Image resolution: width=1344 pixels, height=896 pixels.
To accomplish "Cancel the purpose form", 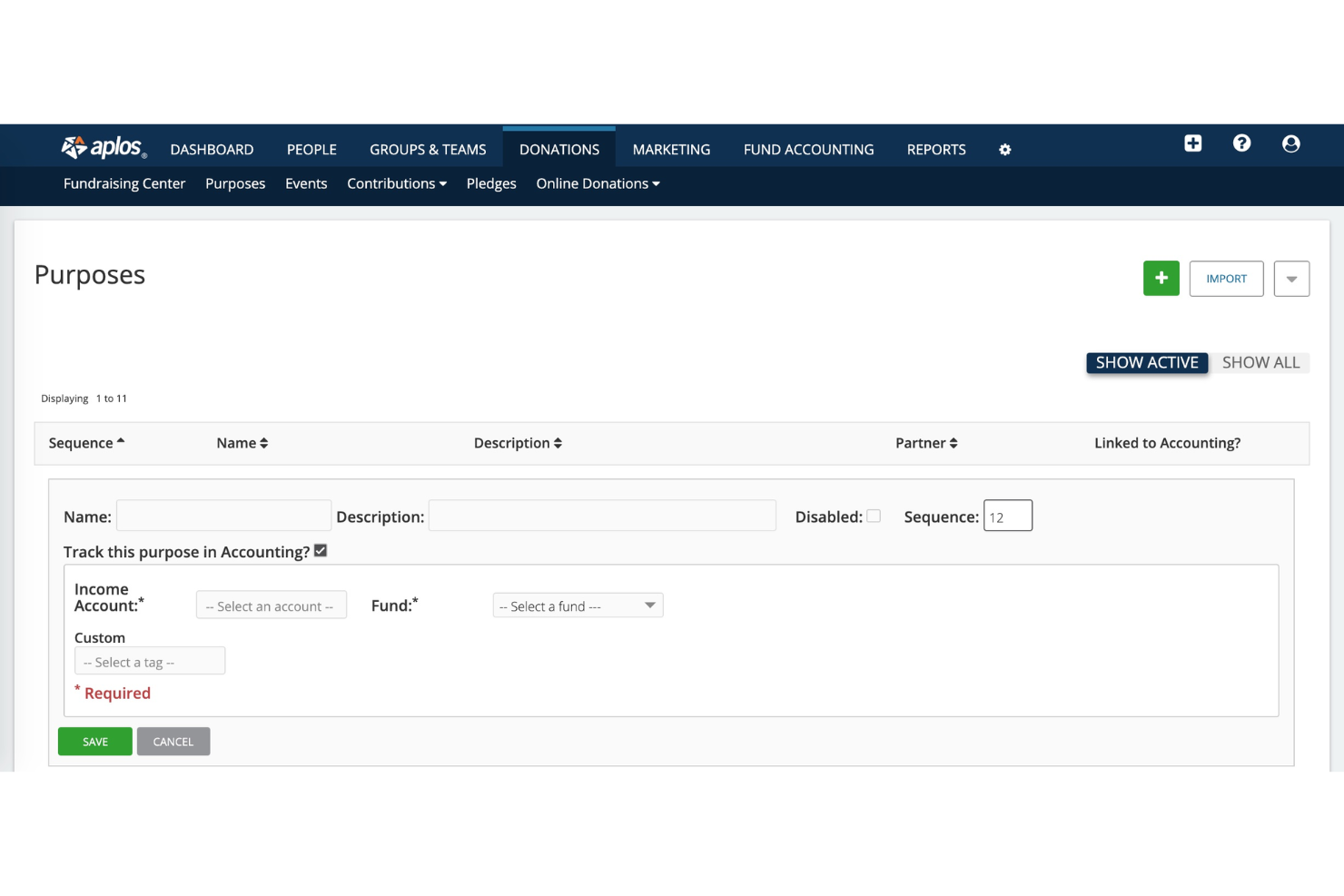I will pos(173,741).
